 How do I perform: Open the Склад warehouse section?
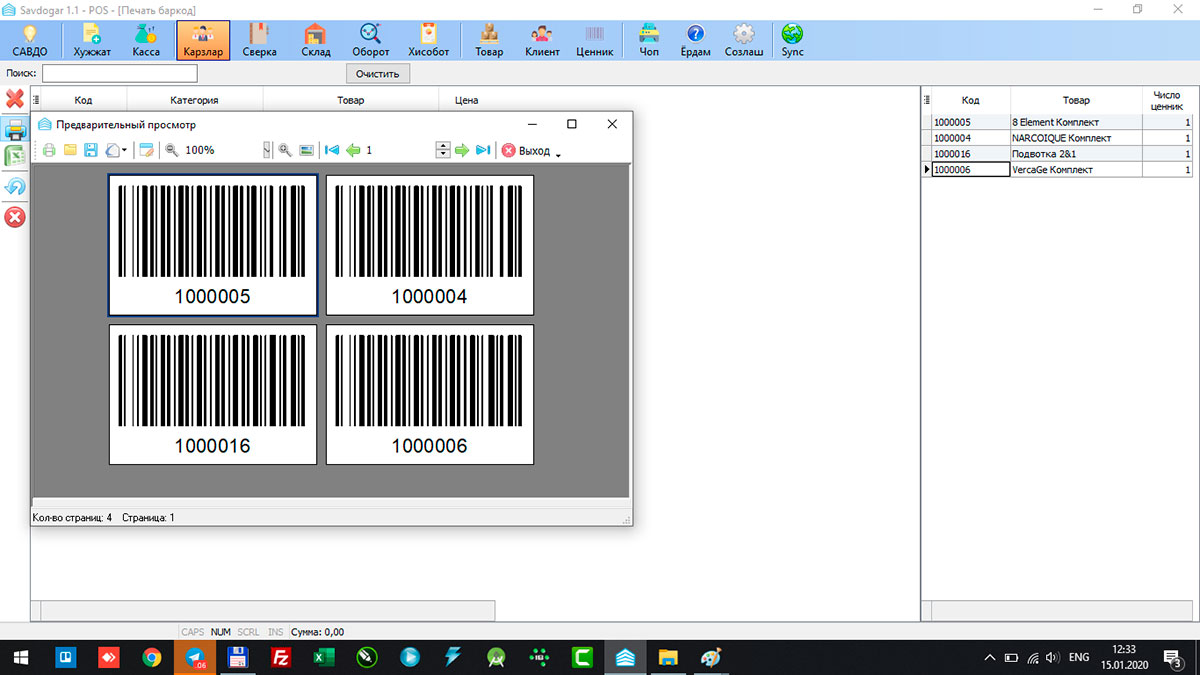point(315,41)
